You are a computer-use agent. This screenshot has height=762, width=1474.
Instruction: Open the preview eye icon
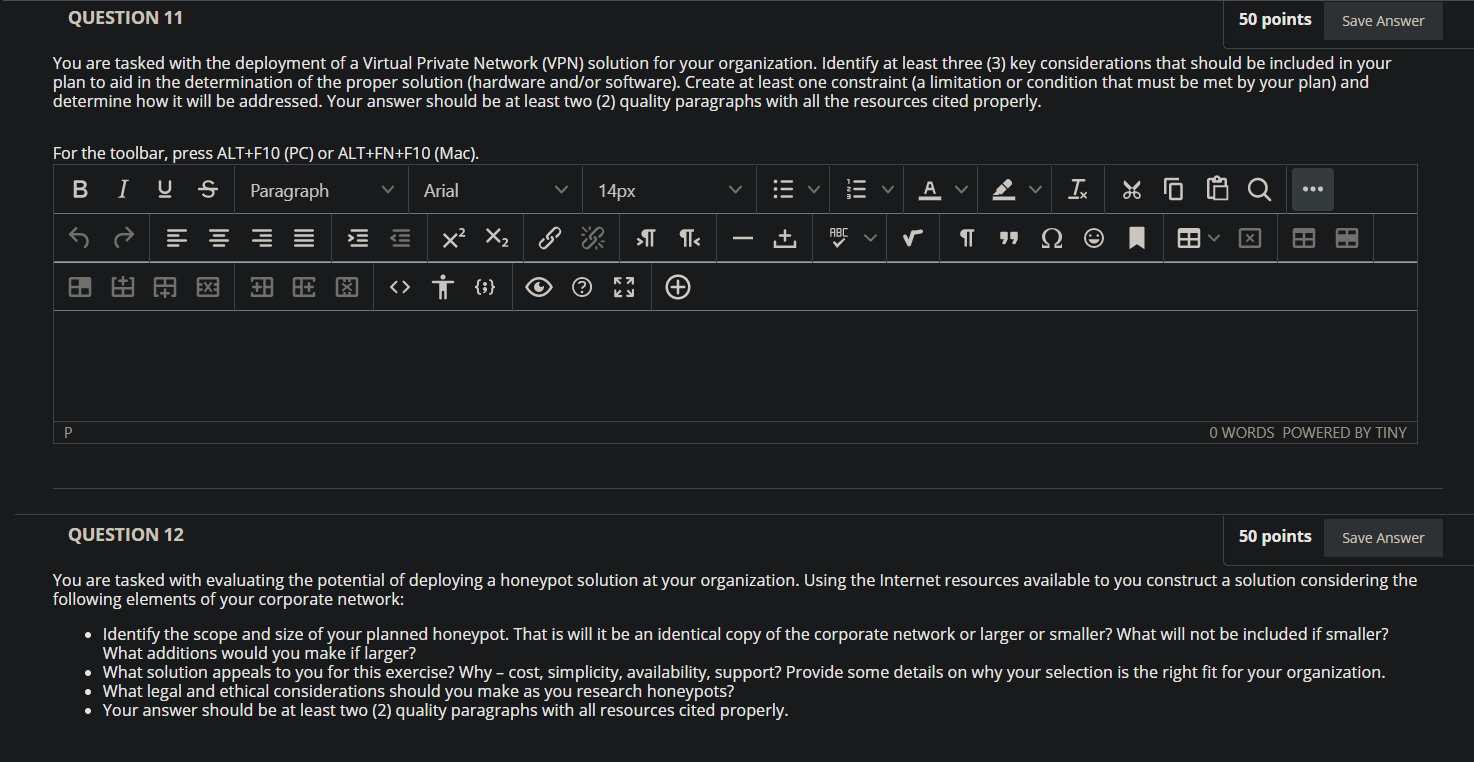coord(538,287)
